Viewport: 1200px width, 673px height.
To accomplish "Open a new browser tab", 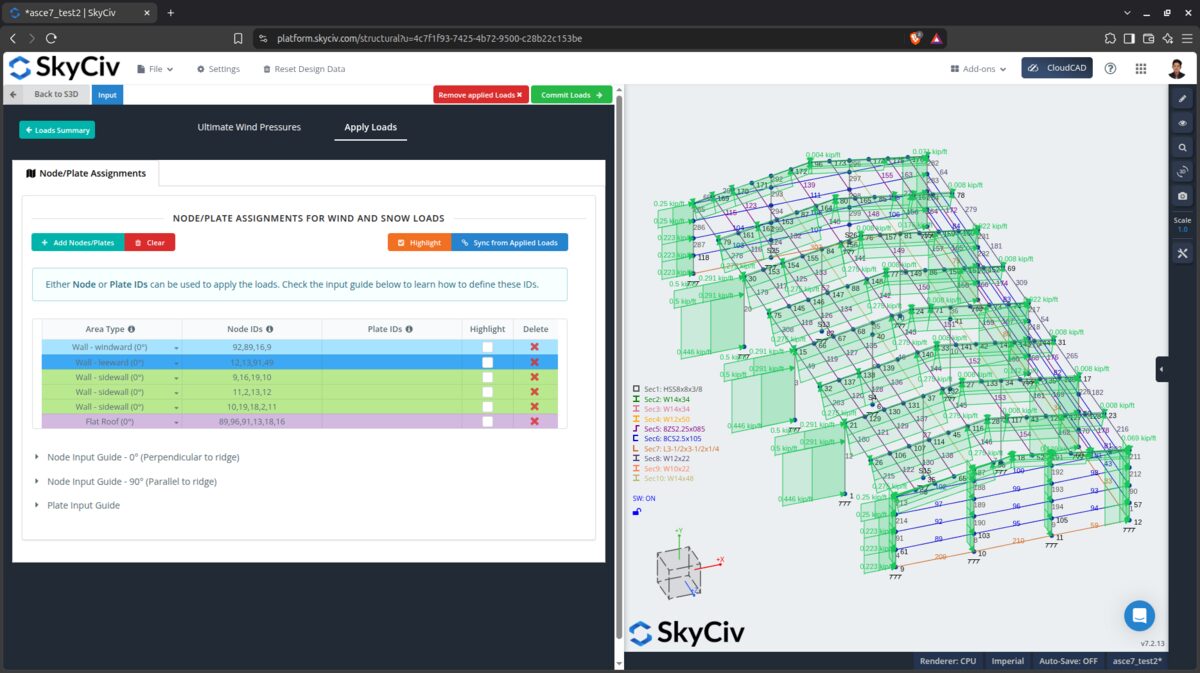I will 171,13.
